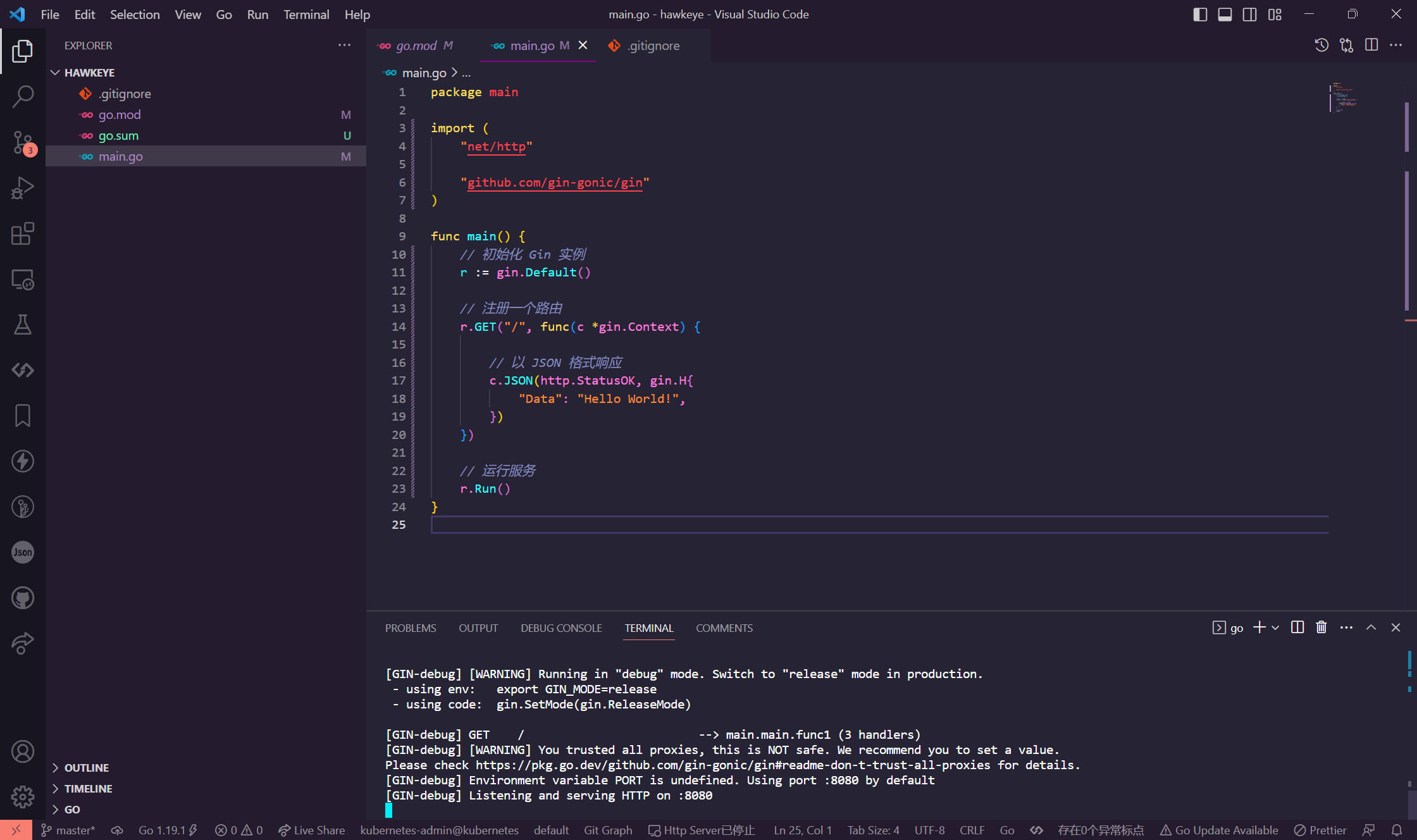Open the Explorer view in activity bar
Screen dimensions: 1417x840
(23, 51)
